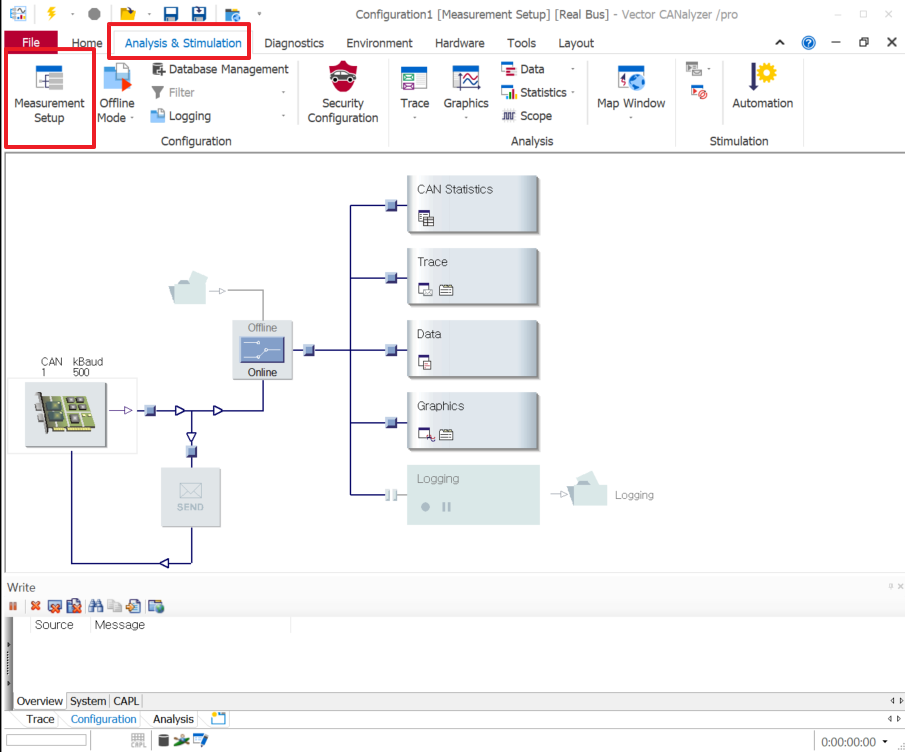Toggle the hotspot before the CAN Statistics block
This screenshot has height=752, width=905.
tap(391, 205)
